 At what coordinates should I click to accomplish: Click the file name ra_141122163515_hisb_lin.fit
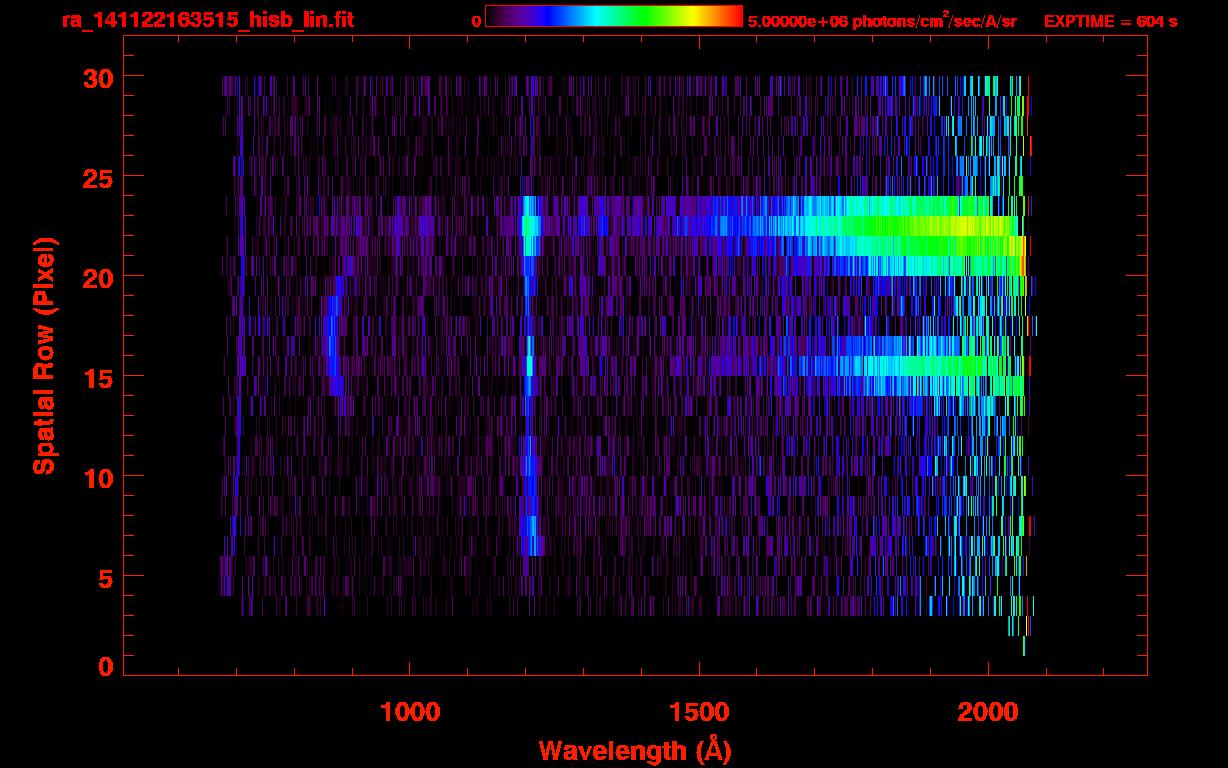(x=207, y=19)
